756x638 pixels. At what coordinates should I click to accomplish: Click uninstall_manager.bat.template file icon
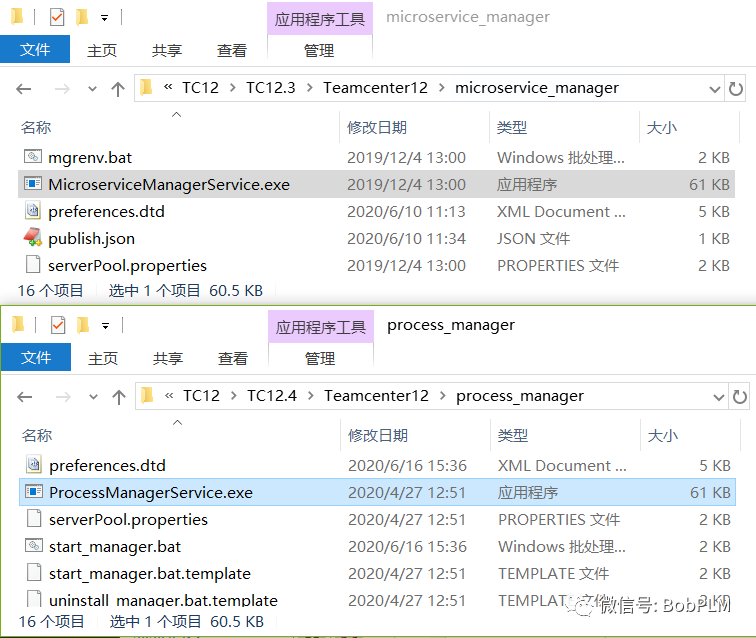coord(34,598)
